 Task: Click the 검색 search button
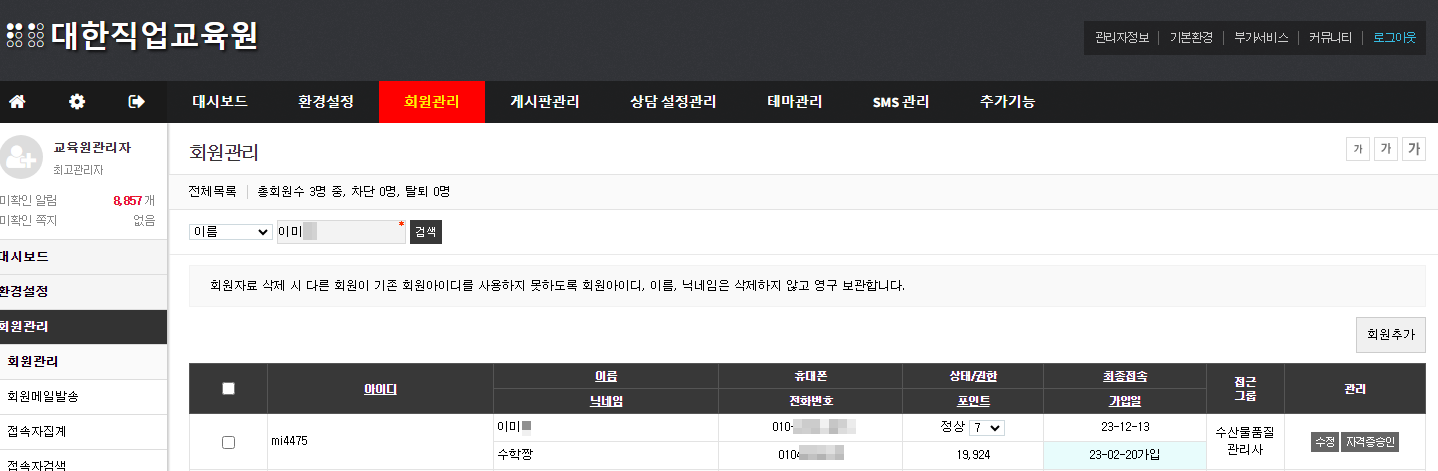click(425, 232)
